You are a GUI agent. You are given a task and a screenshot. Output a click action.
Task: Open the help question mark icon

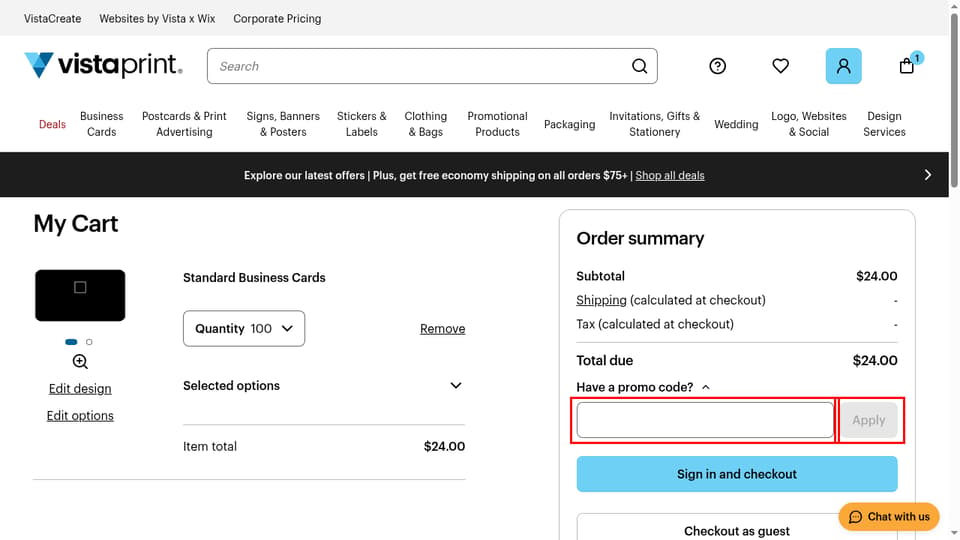click(x=718, y=66)
